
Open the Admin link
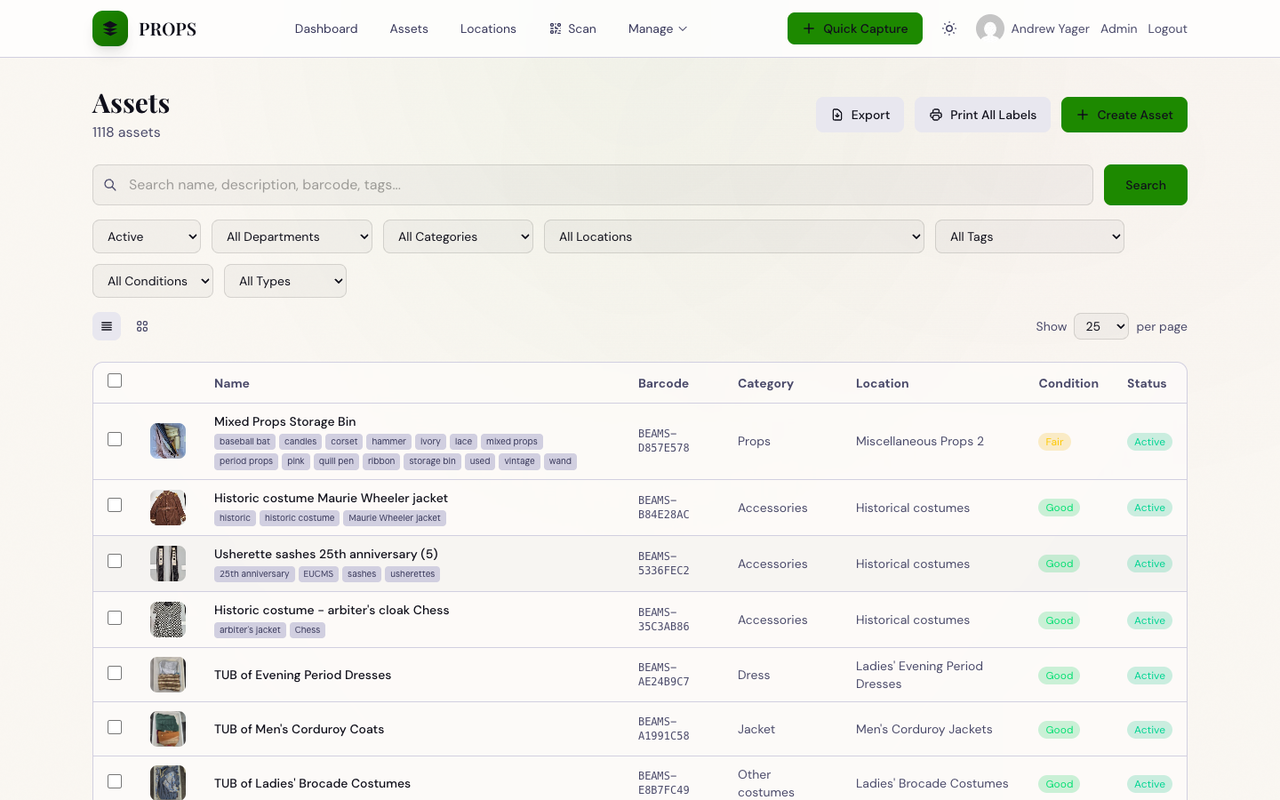pos(1118,28)
